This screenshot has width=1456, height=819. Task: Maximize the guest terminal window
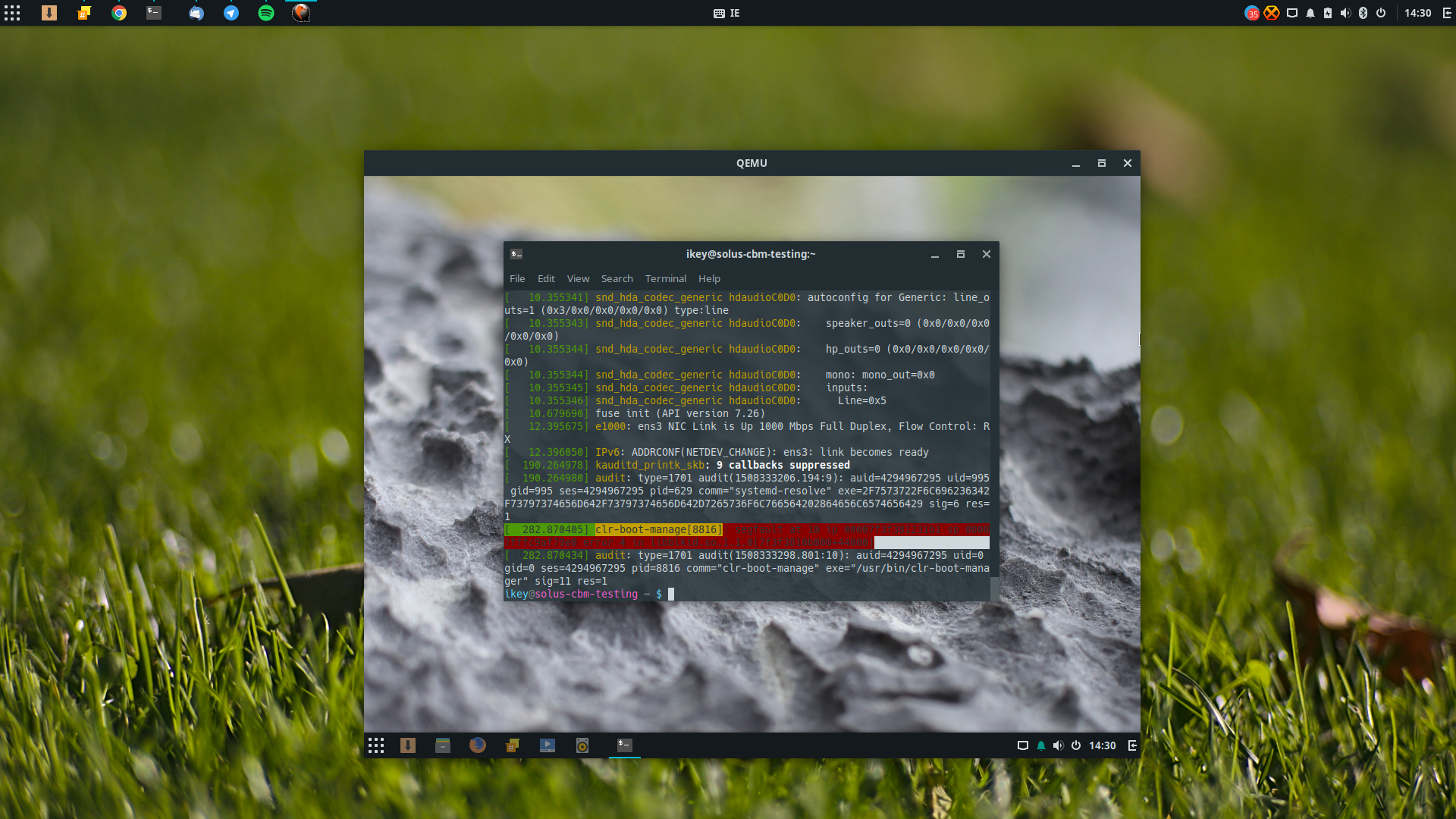[961, 255]
